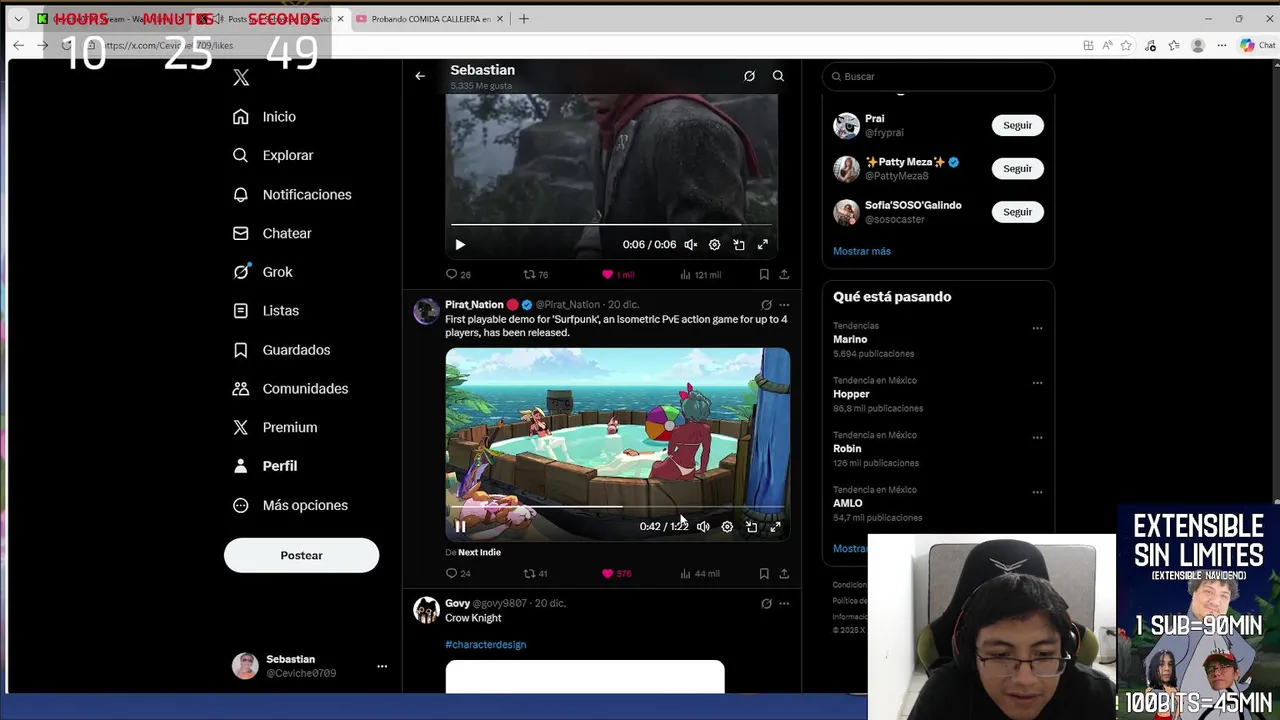1280x720 pixels.
Task: Go back with the profile back arrow
Action: 420,76
